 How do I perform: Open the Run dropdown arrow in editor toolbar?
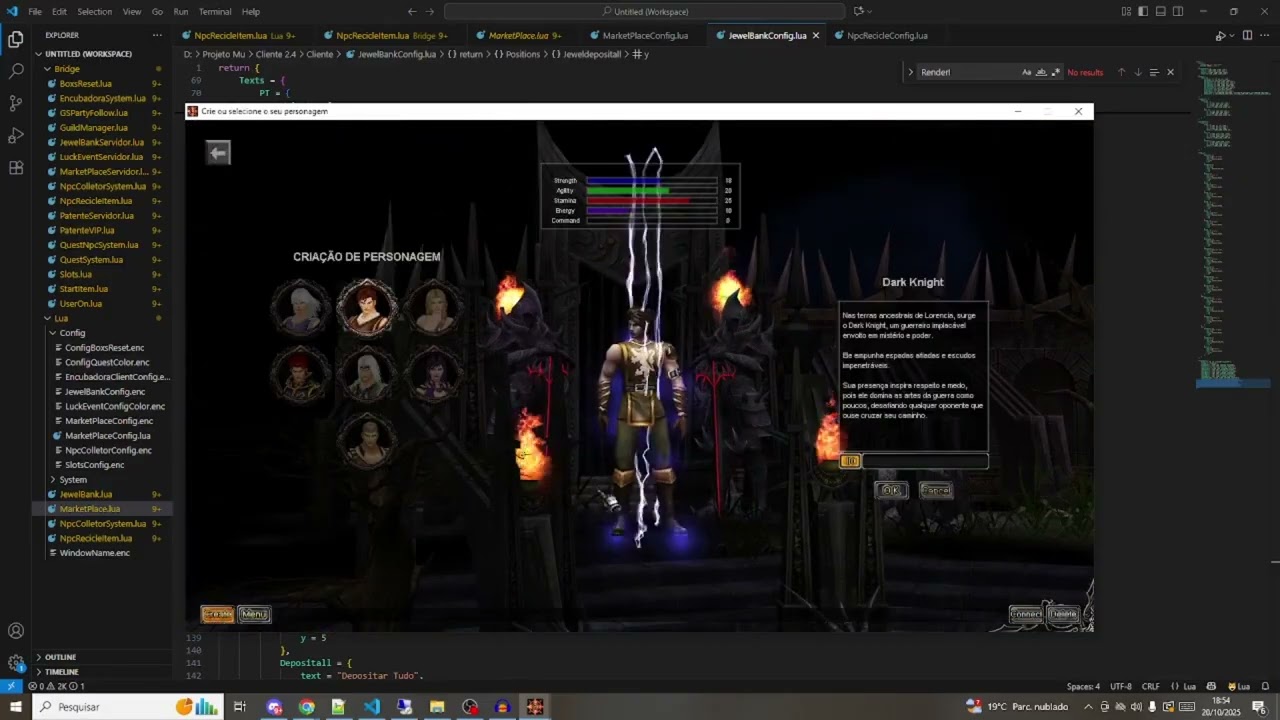[1231, 36]
